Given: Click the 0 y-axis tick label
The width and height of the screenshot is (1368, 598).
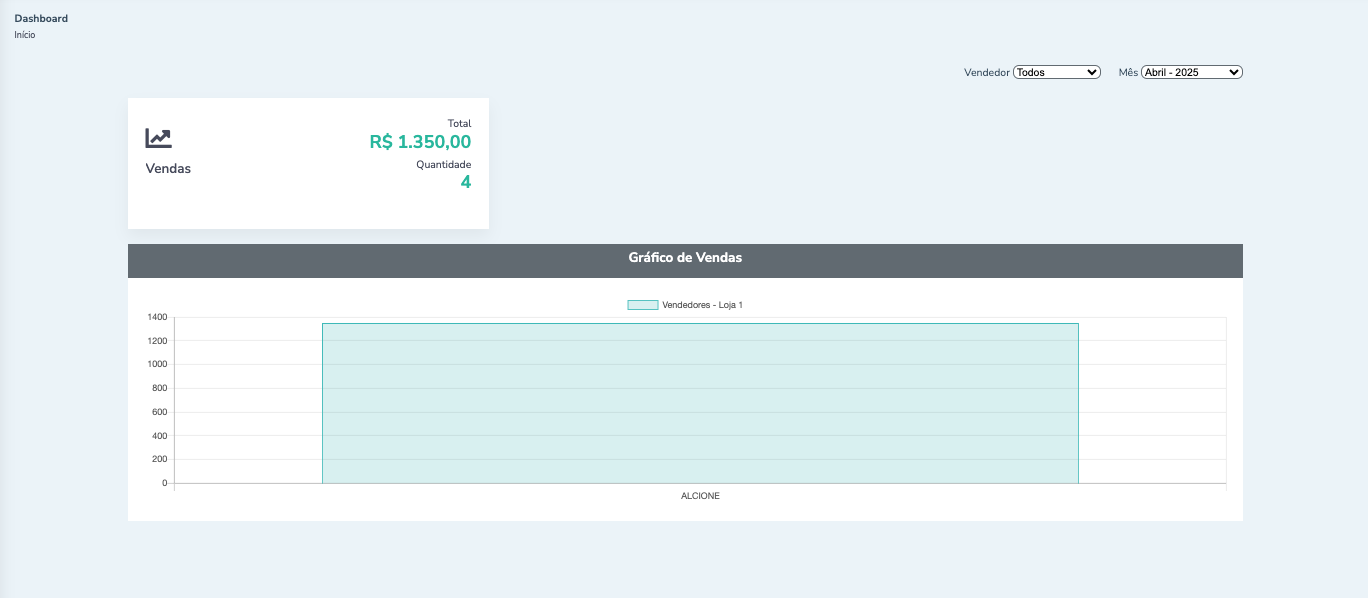Looking at the screenshot, I should click(164, 483).
